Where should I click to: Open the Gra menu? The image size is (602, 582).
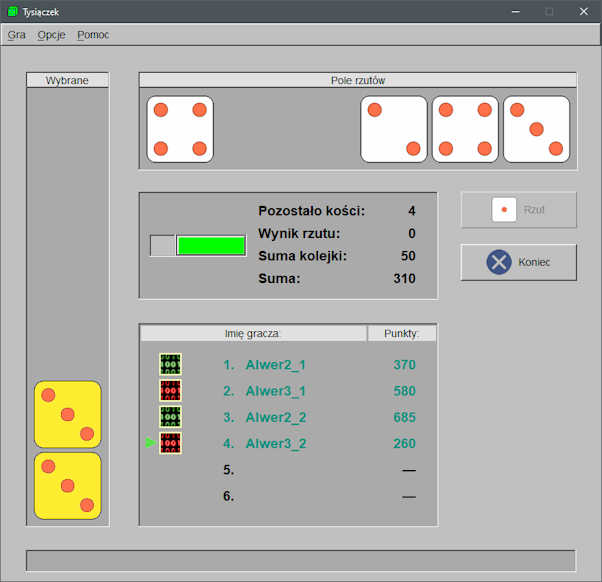coord(17,34)
